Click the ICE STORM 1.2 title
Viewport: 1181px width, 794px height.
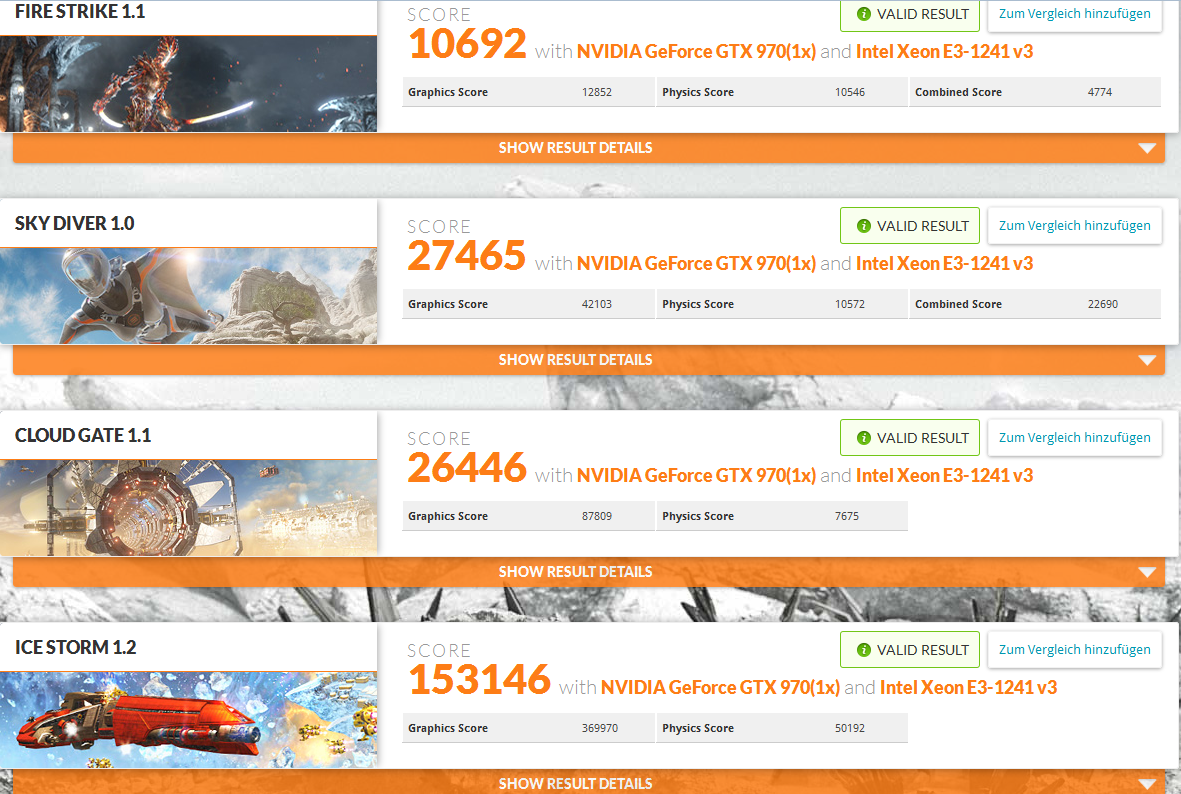pyautogui.click(x=75, y=647)
